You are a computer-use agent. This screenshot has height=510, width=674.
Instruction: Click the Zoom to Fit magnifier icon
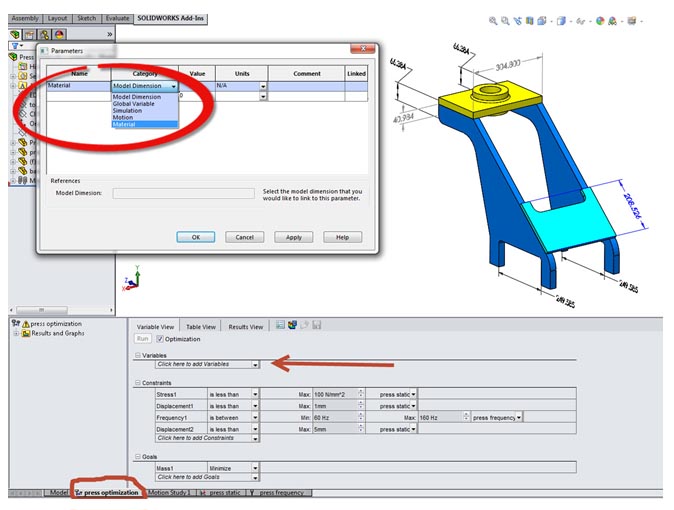pyautogui.click(x=493, y=21)
